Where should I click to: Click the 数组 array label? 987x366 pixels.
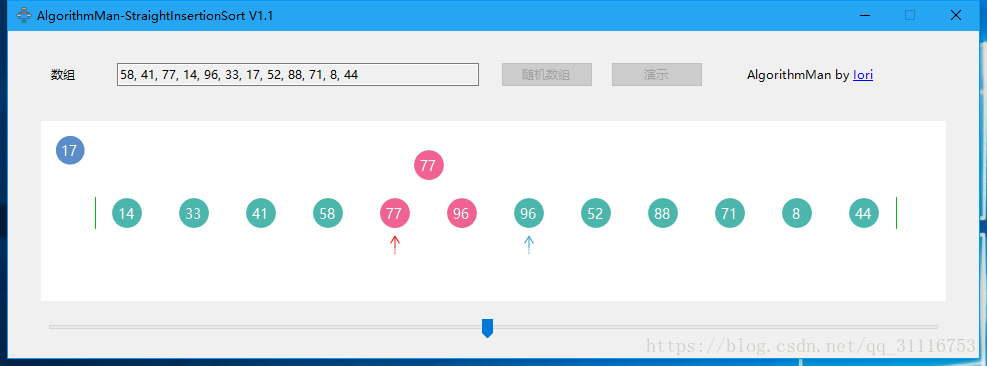(x=63, y=75)
